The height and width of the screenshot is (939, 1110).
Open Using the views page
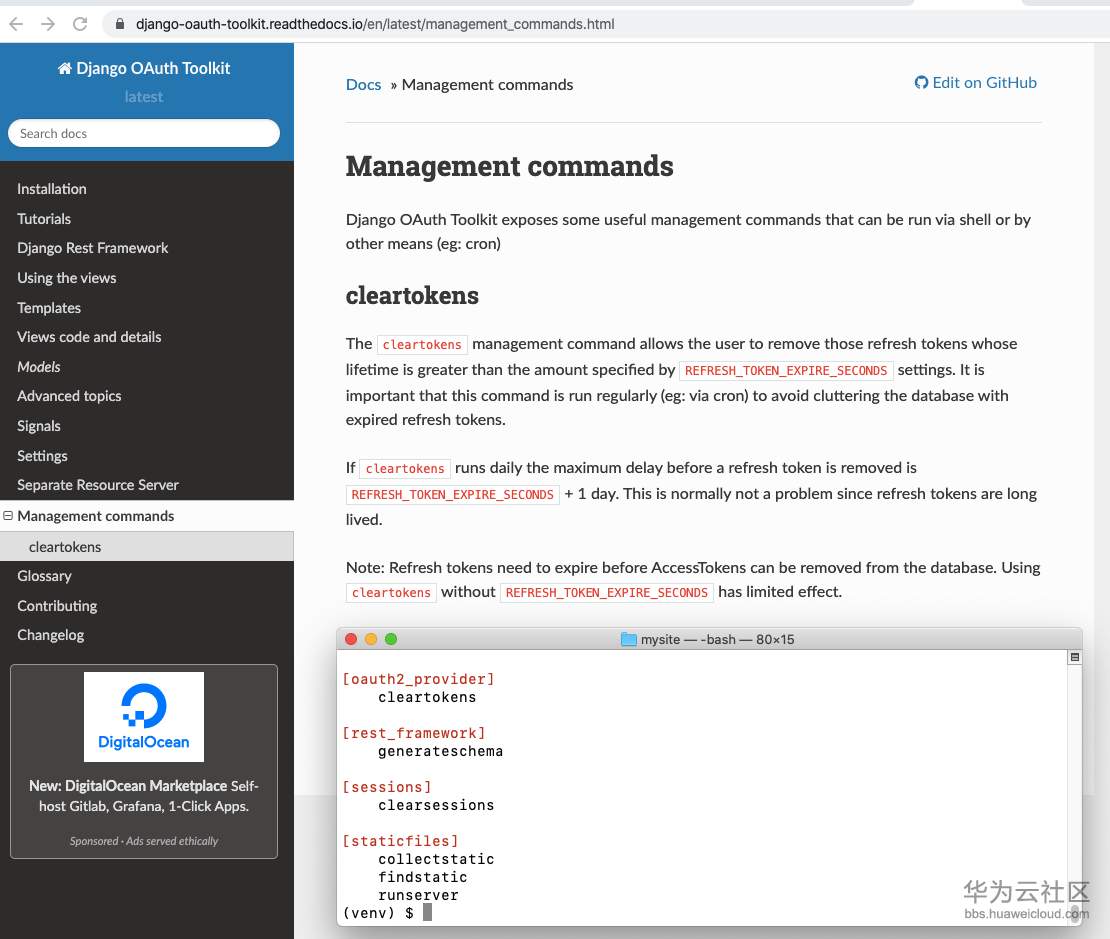point(67,278)
